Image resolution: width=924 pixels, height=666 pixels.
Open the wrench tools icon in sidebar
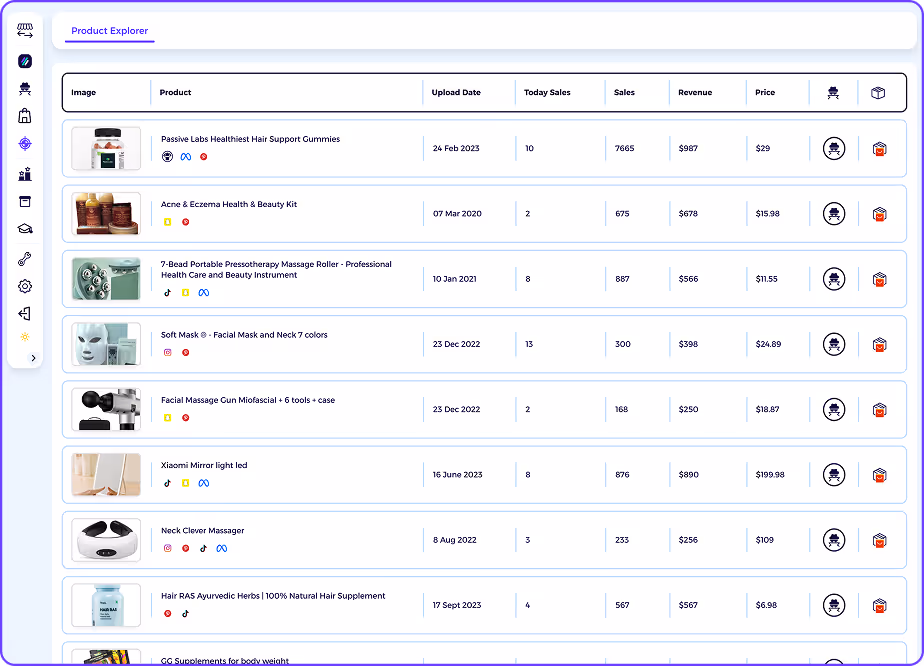click(25, 259)
